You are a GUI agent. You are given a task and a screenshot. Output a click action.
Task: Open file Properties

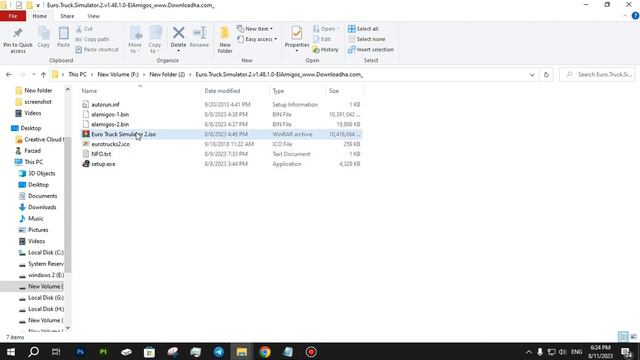[297, 39]
